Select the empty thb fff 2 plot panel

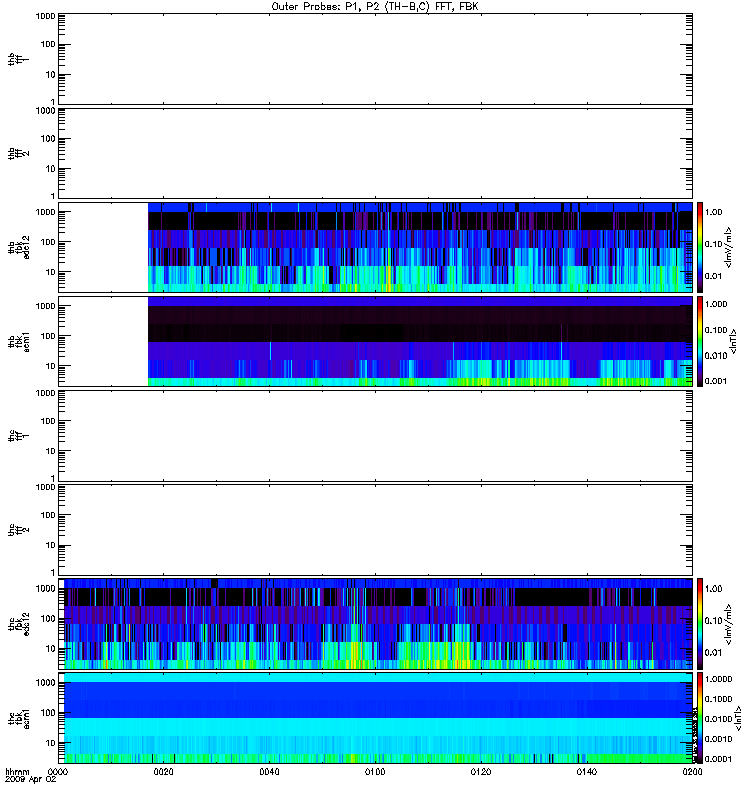click(x=375, y=154)
